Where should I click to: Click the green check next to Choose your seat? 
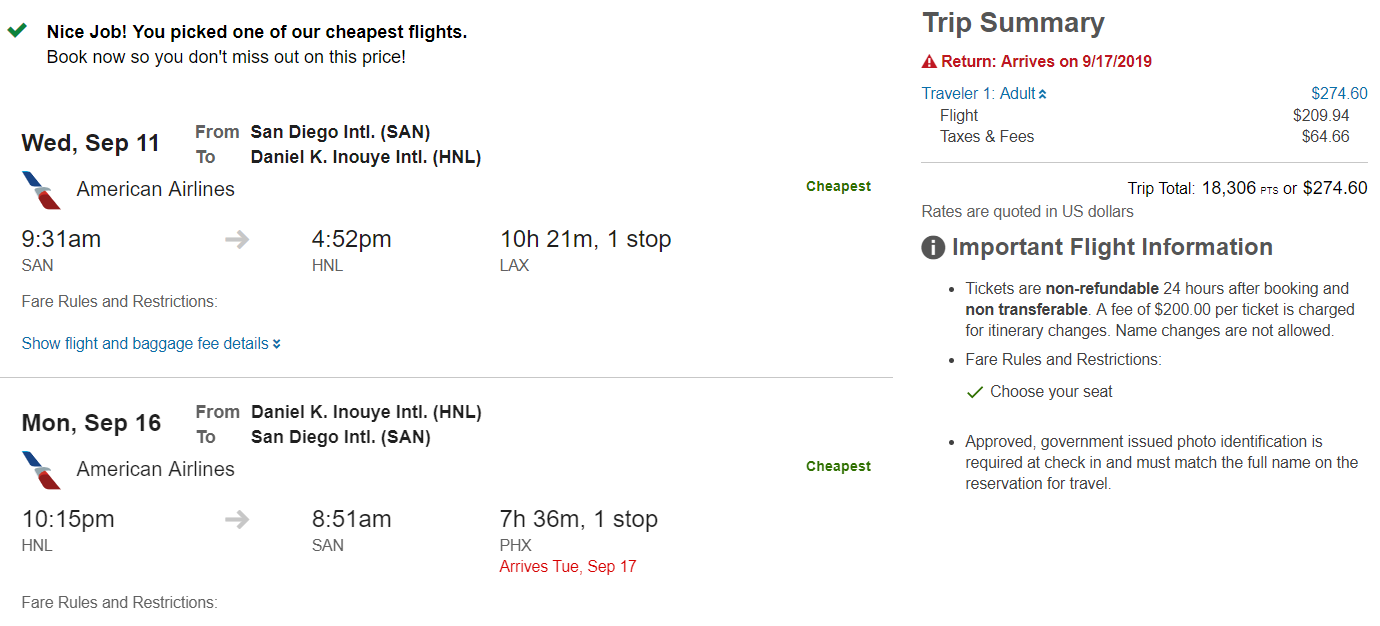click(975, 393)
